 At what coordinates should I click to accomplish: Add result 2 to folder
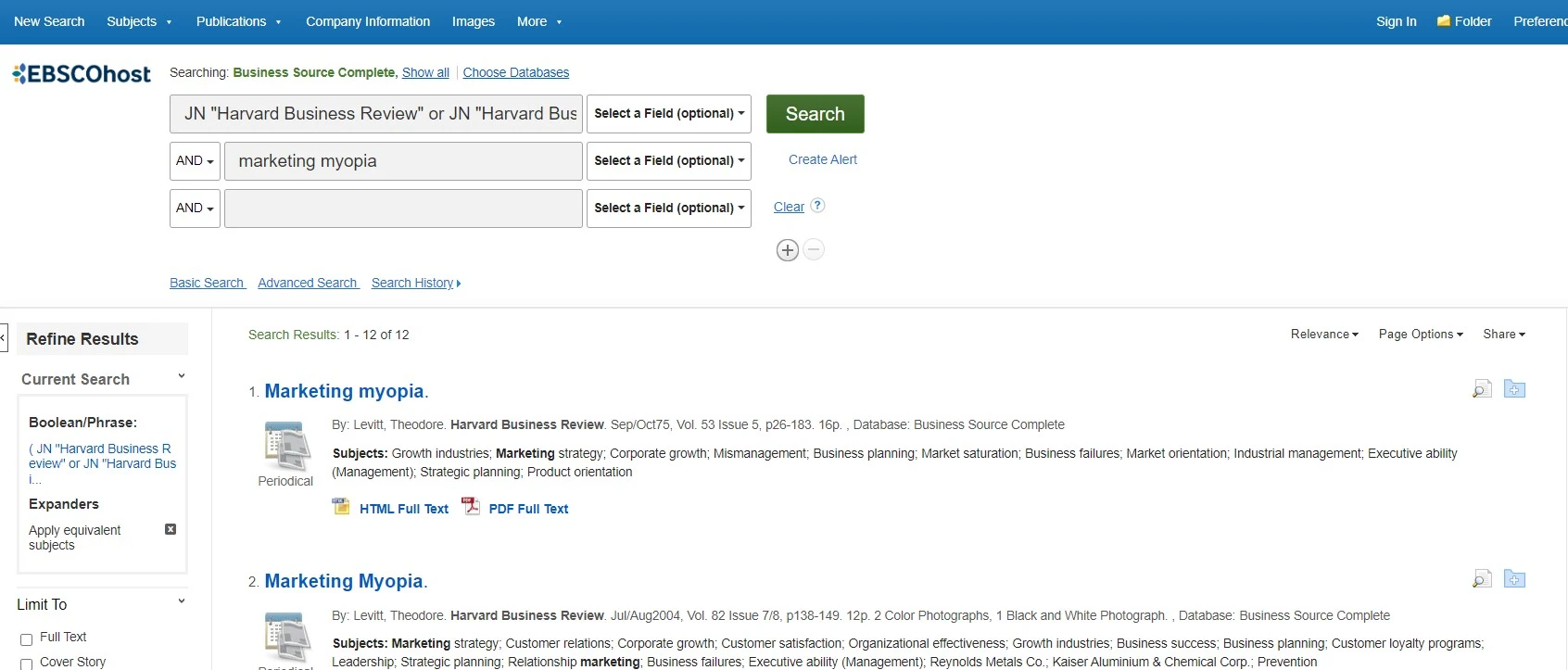[x=1514, y=579]
